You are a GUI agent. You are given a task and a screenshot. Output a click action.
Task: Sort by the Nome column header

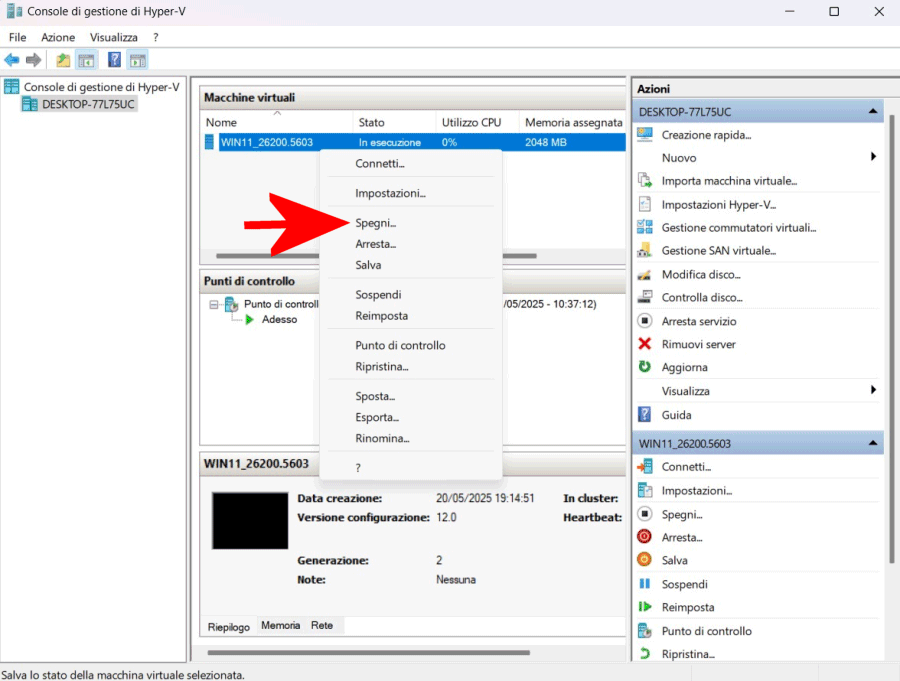click(x=278, y=122)
